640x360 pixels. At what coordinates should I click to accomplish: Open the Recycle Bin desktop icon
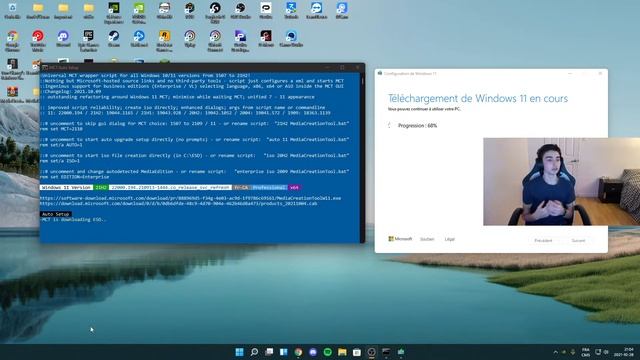pos(12,11)
